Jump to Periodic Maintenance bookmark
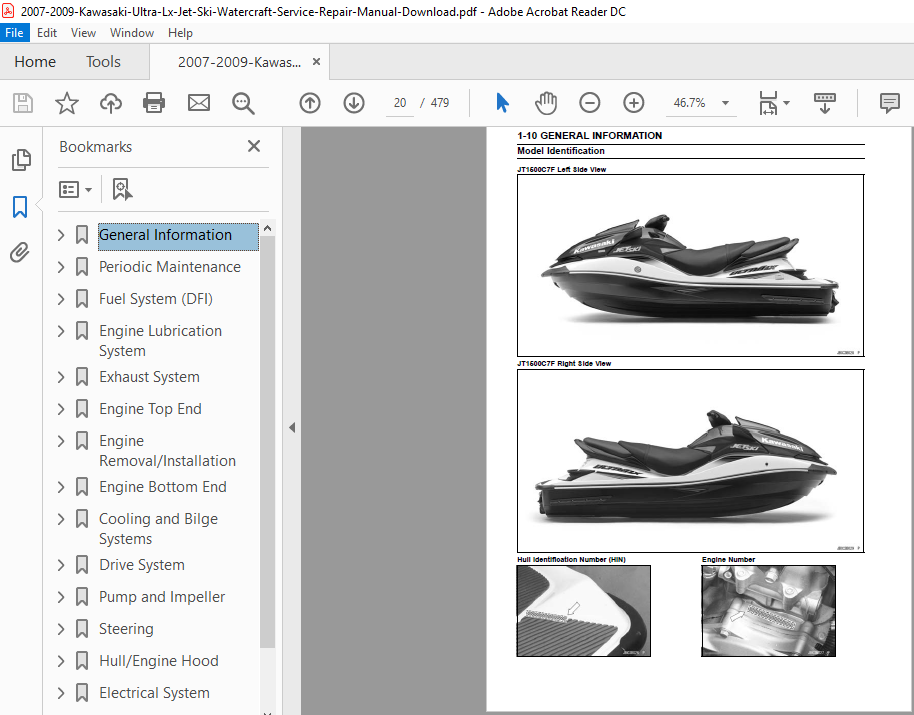The height and width of the screenshot is (715, 914). tap(170, 267)
